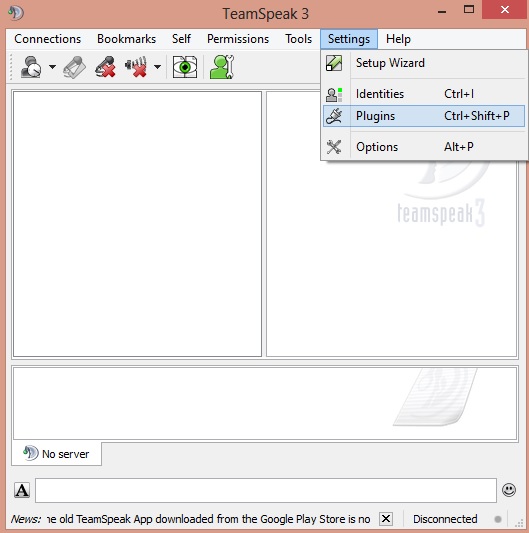Click the connection status indicator dot
Image resolution: width=529 pixels, height=533 pixels.
498,519
